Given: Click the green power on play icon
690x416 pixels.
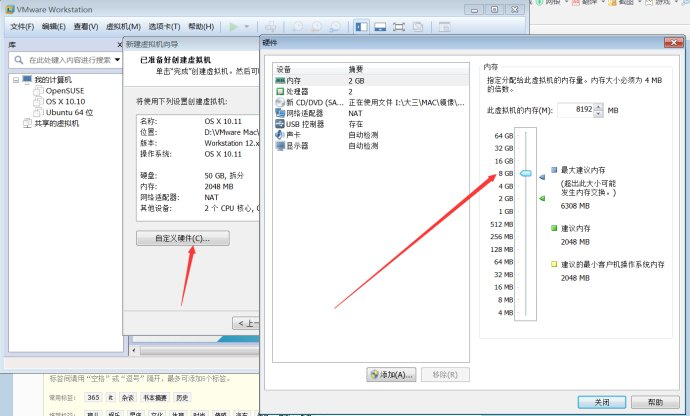Looking at the screenshot, I should click(x=233, y=27).
